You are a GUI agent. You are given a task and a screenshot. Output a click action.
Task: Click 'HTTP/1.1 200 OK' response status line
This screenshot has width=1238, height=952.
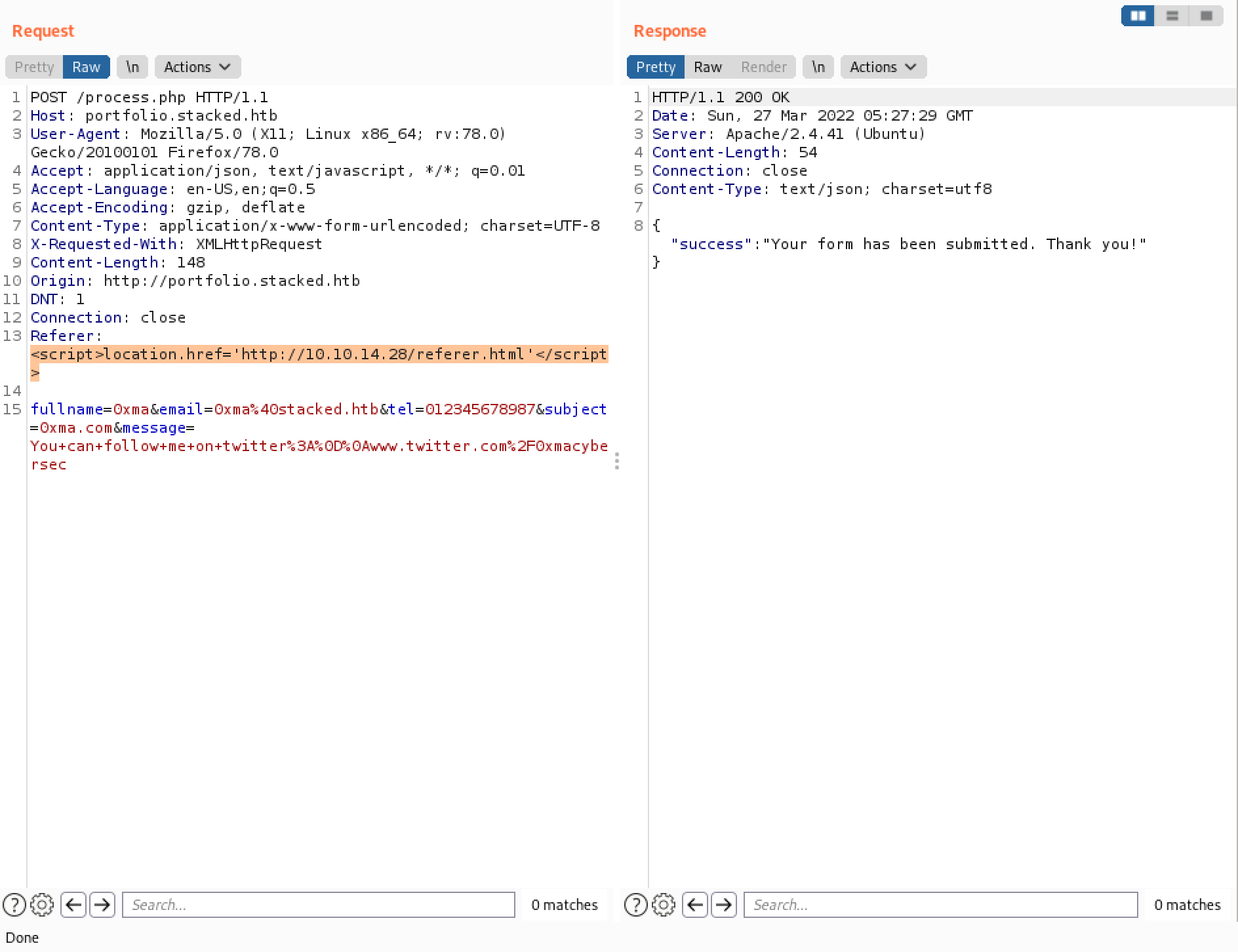721,97
